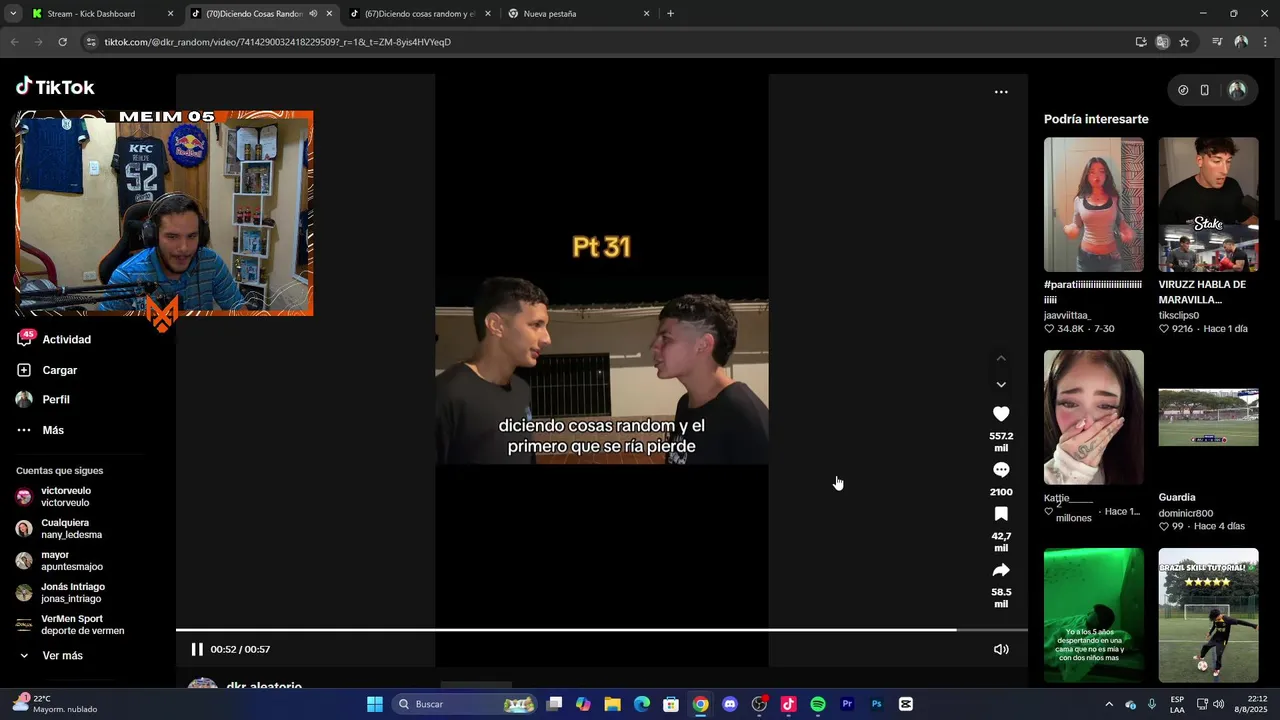Click the TikTok logo

pyautogui.click(x=55, y=87)
